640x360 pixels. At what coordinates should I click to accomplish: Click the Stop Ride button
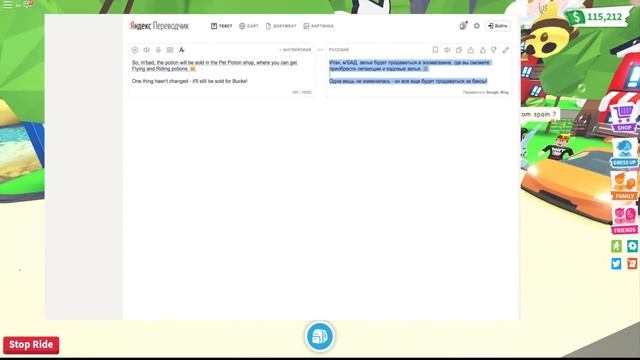point(31,345)
